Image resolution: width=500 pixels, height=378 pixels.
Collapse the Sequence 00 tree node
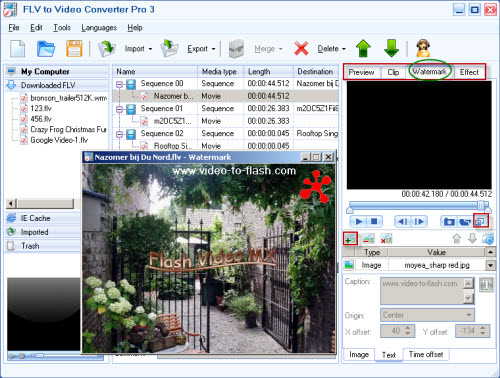pyautogui.click(x=119, y=84)
